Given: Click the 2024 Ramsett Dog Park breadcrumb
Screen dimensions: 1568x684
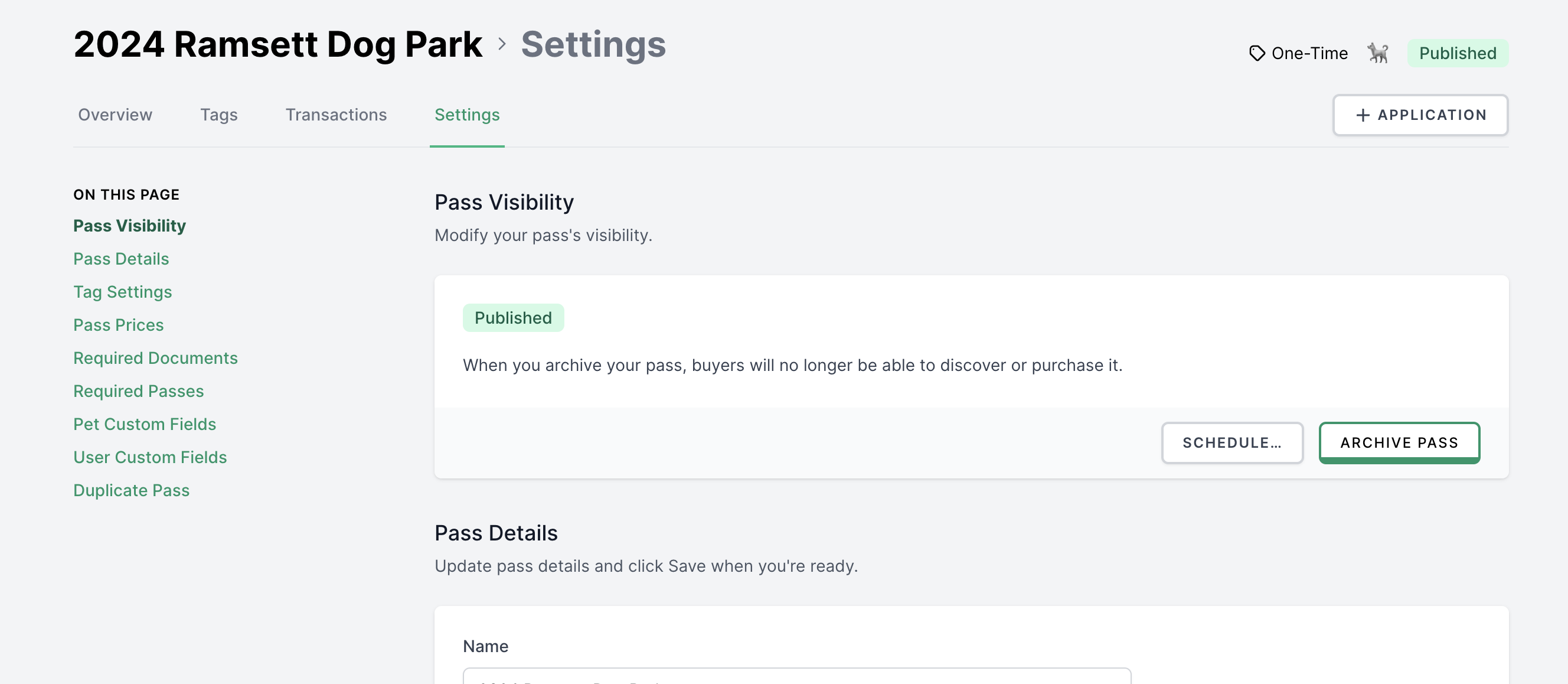Looking at the screenshot, I should [277, 44].
